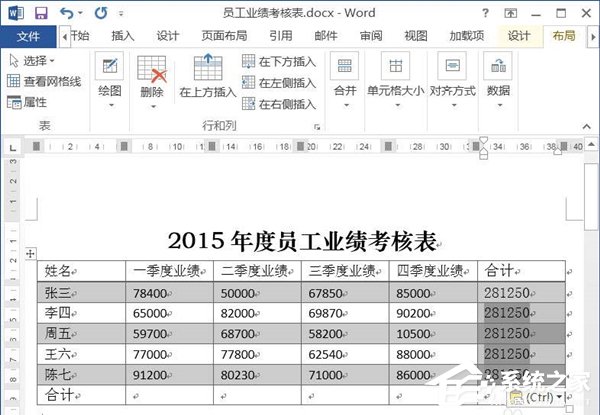
Task: Click the vertical scrollbar up arrow
Action: tap(592, 145)
